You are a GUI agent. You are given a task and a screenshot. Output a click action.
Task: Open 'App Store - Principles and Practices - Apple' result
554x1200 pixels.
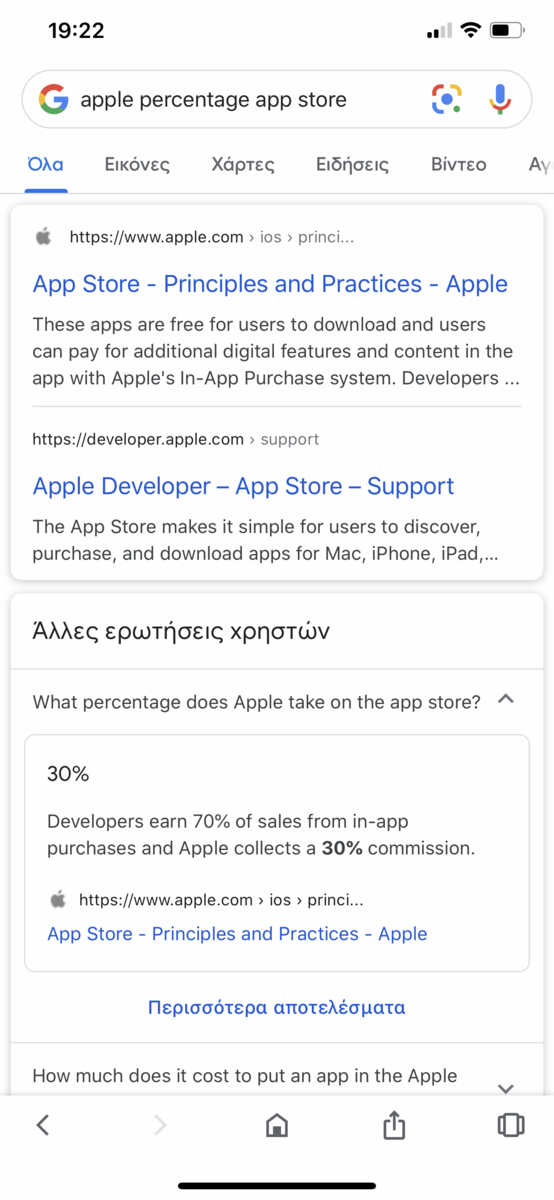point(270,284)
